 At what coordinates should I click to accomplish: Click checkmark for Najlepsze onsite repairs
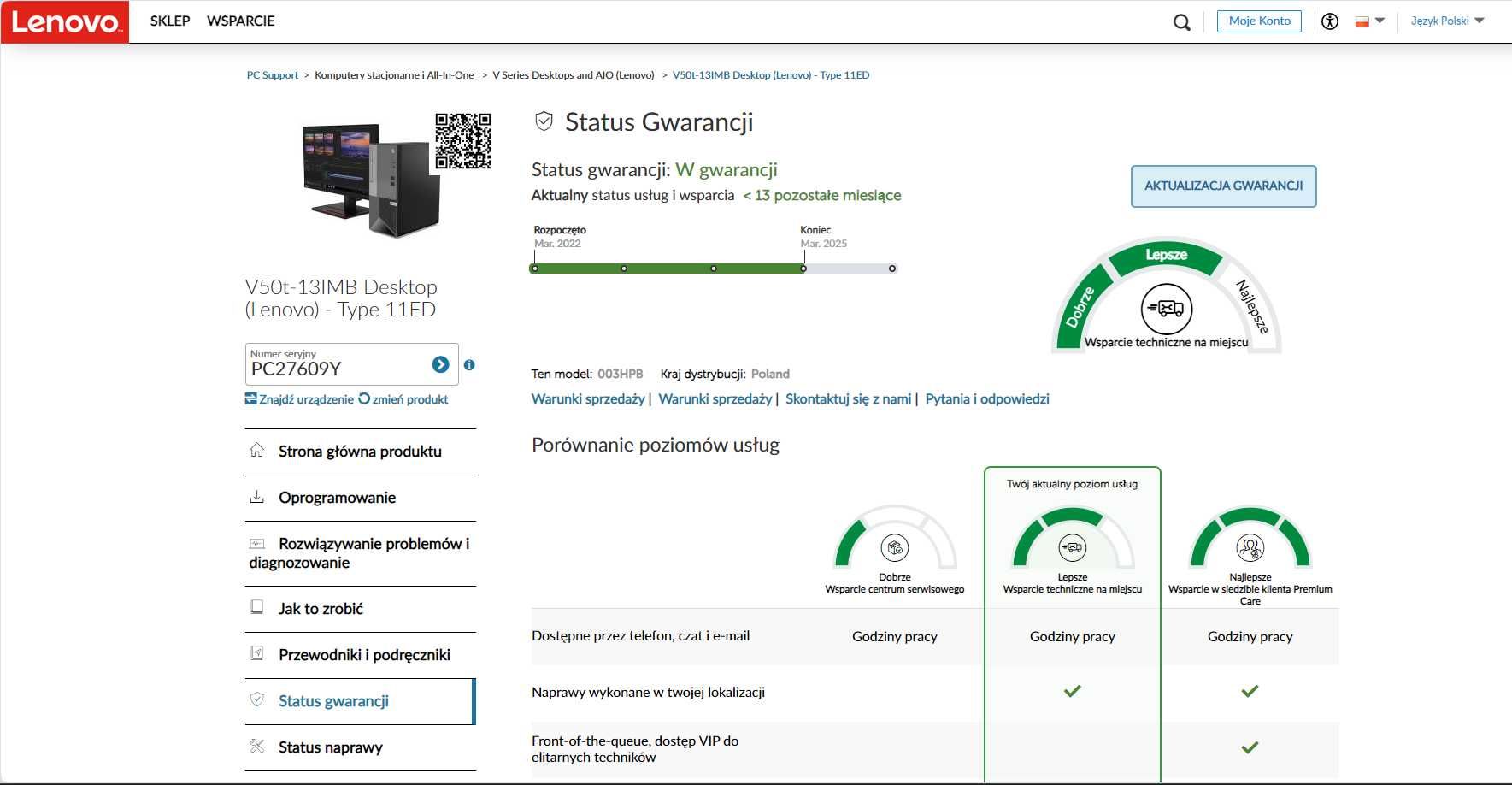point(1250,691)
